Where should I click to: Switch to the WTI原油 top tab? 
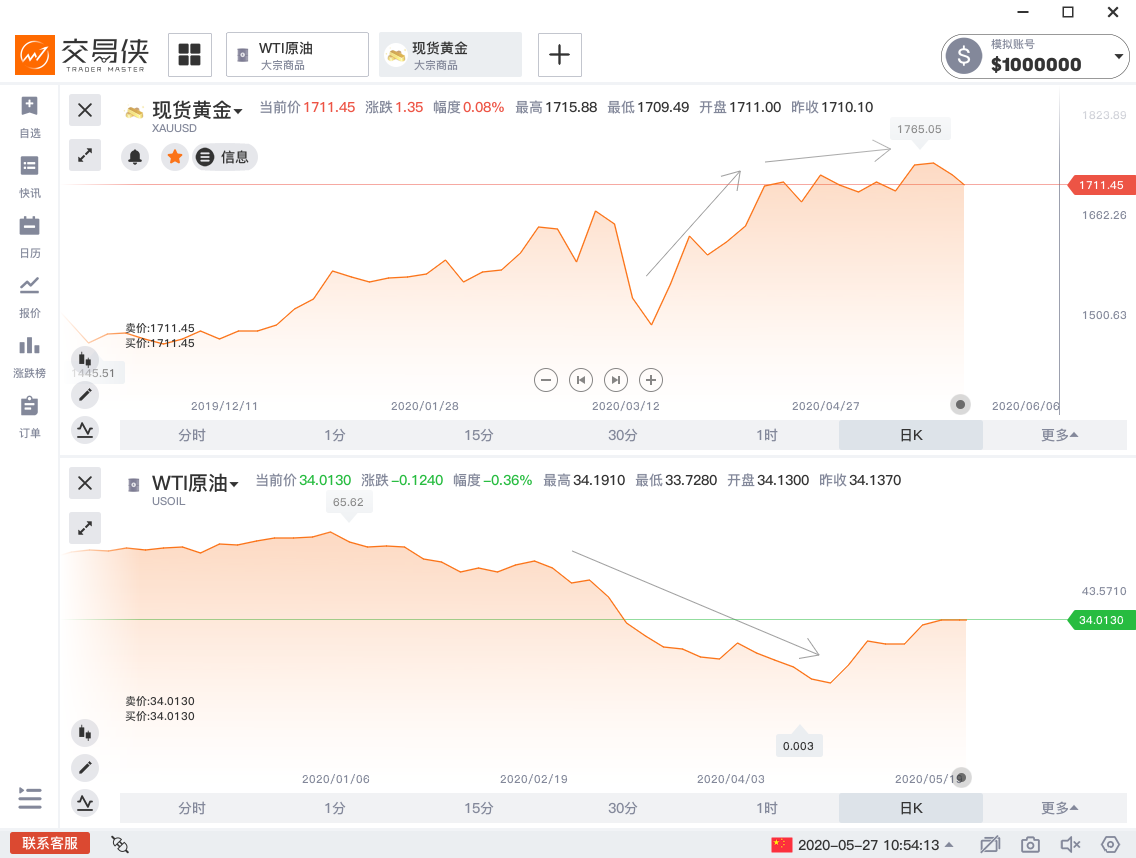[x=298, y=54]
